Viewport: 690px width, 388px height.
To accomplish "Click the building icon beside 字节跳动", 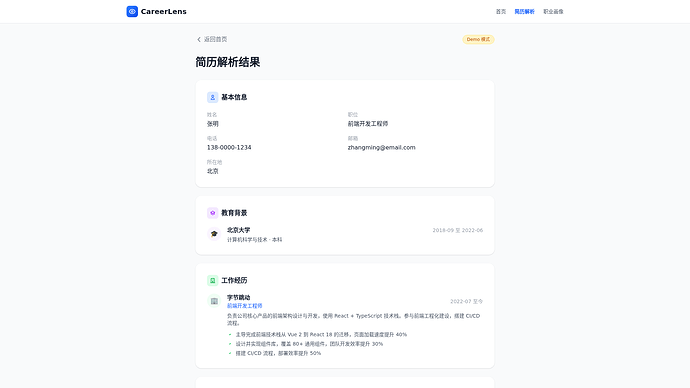I will (x=214, y=301).
